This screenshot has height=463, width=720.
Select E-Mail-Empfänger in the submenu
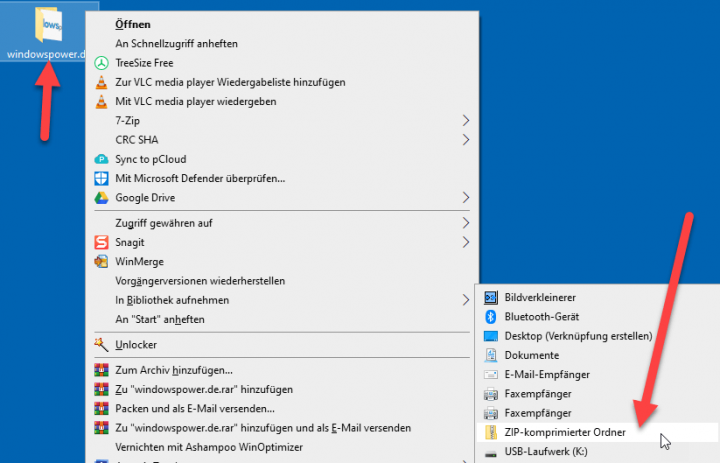(598, 375)
